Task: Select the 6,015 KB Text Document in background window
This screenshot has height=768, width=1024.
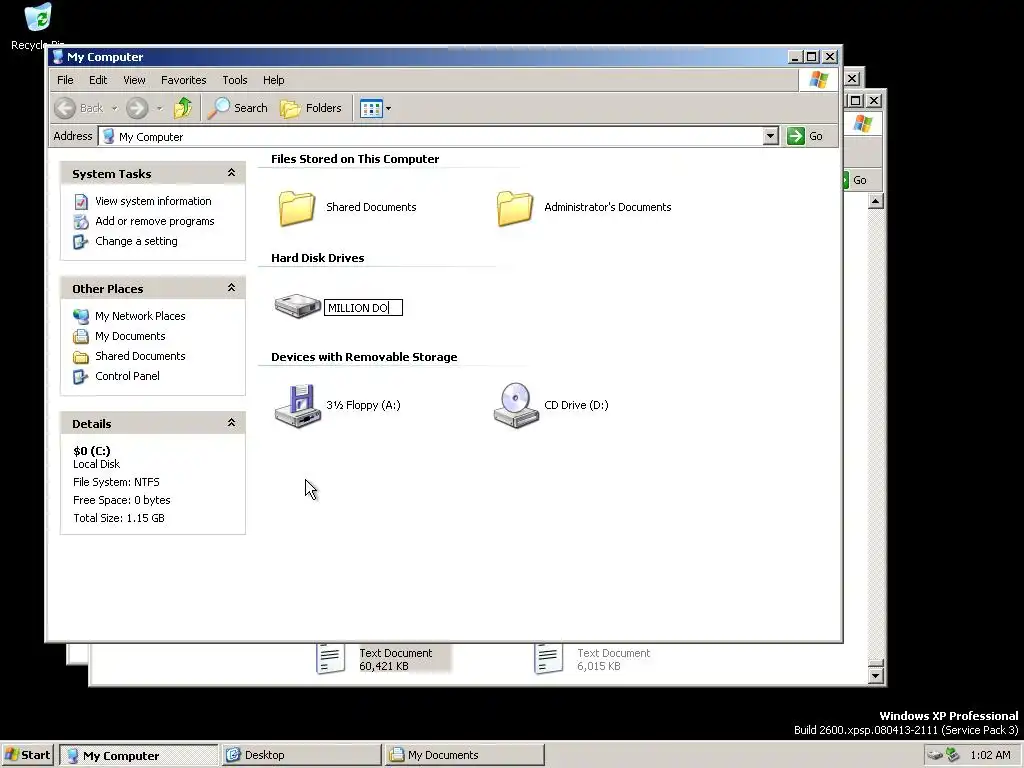Action: [x=592, y=659]
